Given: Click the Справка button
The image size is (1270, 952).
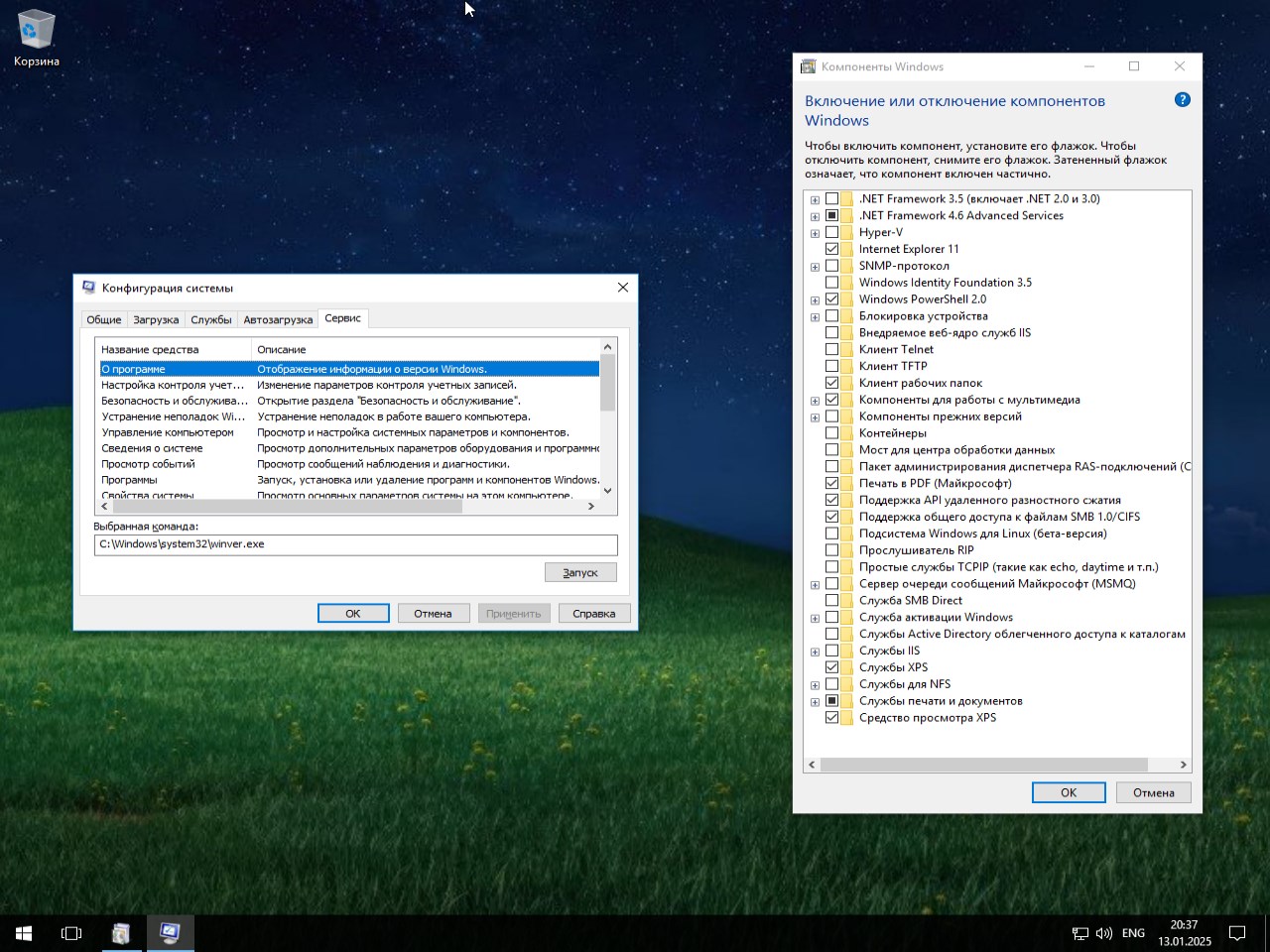Looking at the screenshot, I should 593,613.
